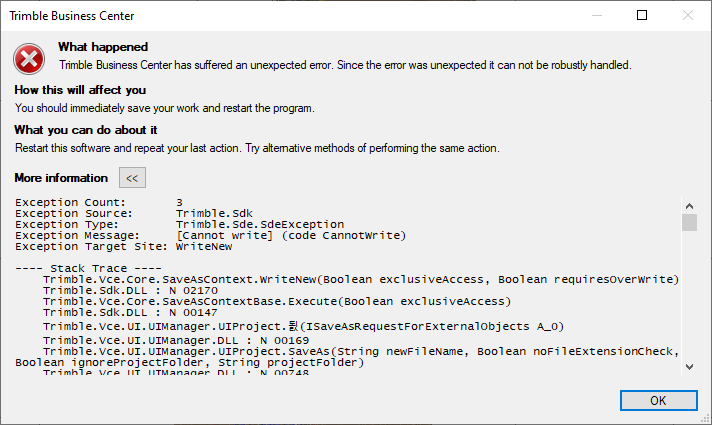Click the "More information" label
Viewport: 712px width, 425px height.
click(x=61, y=178)
